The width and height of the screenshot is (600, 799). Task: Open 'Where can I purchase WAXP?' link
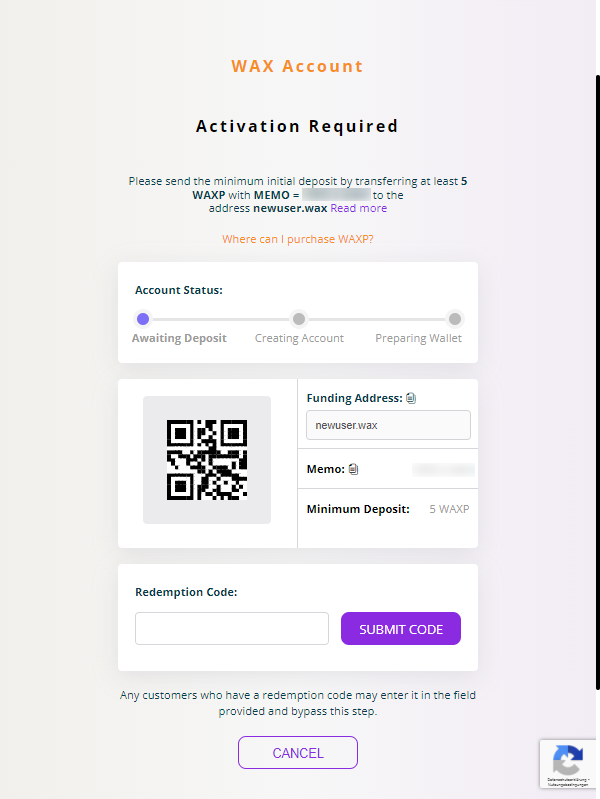(x=298, y=239)
